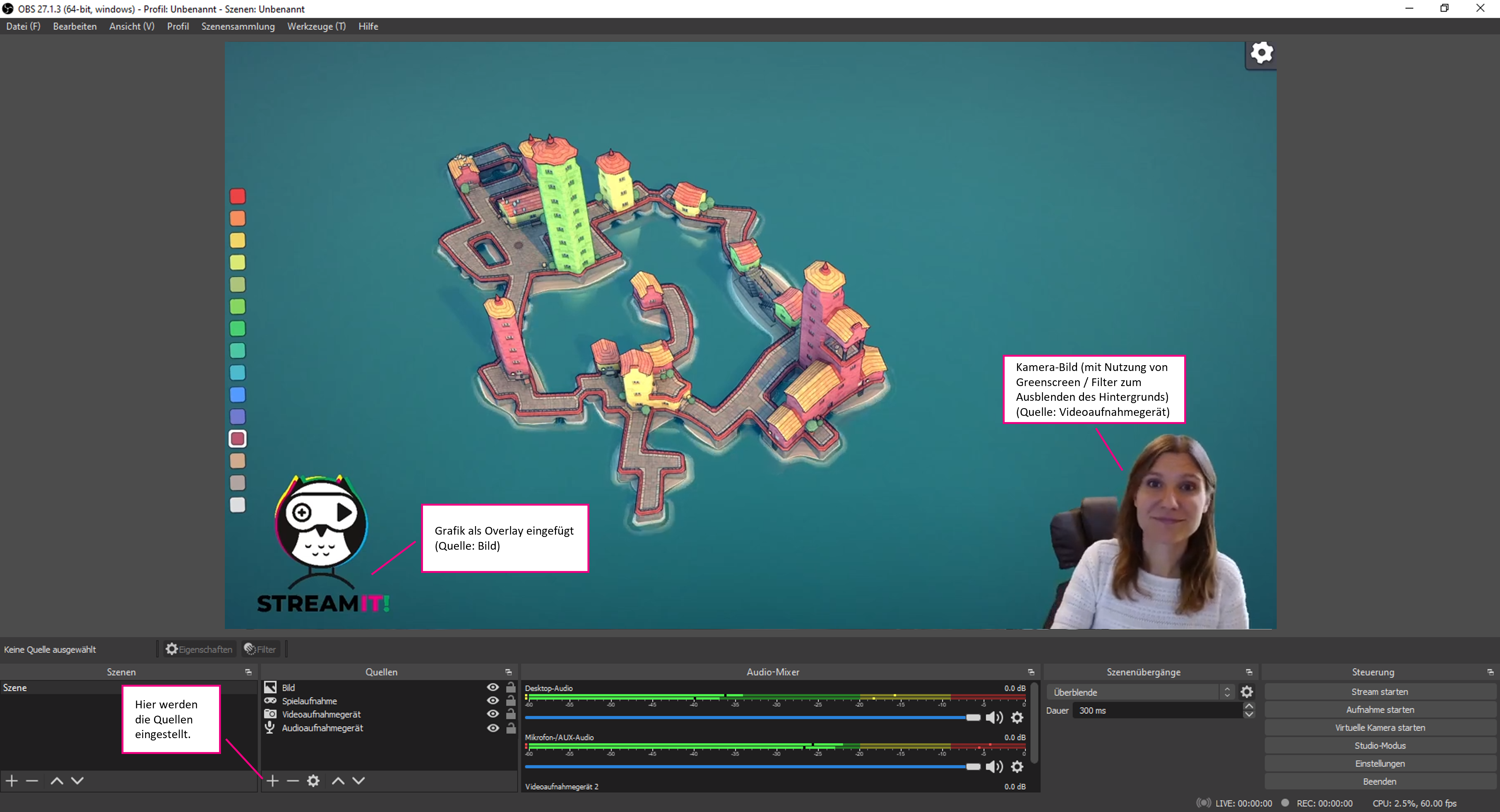Screen dimensions: 1500x812
Task: Move source up in Quellen list
Action: point(338,781)
